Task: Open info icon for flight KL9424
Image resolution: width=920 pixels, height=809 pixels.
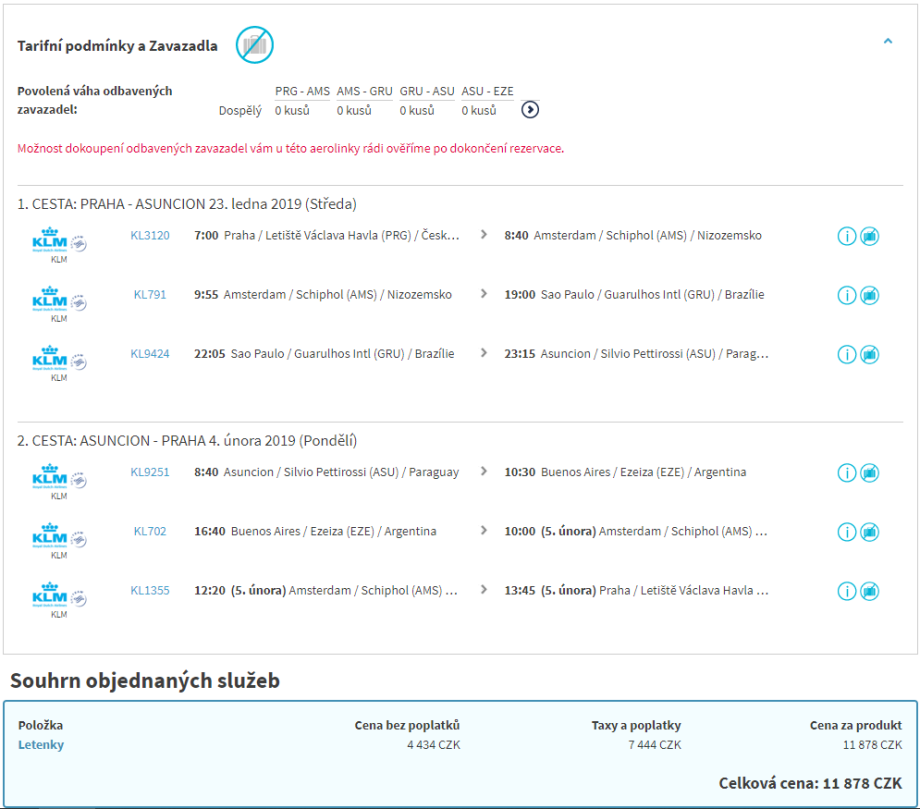Action: pyautogui.click(x=846, y=355)
